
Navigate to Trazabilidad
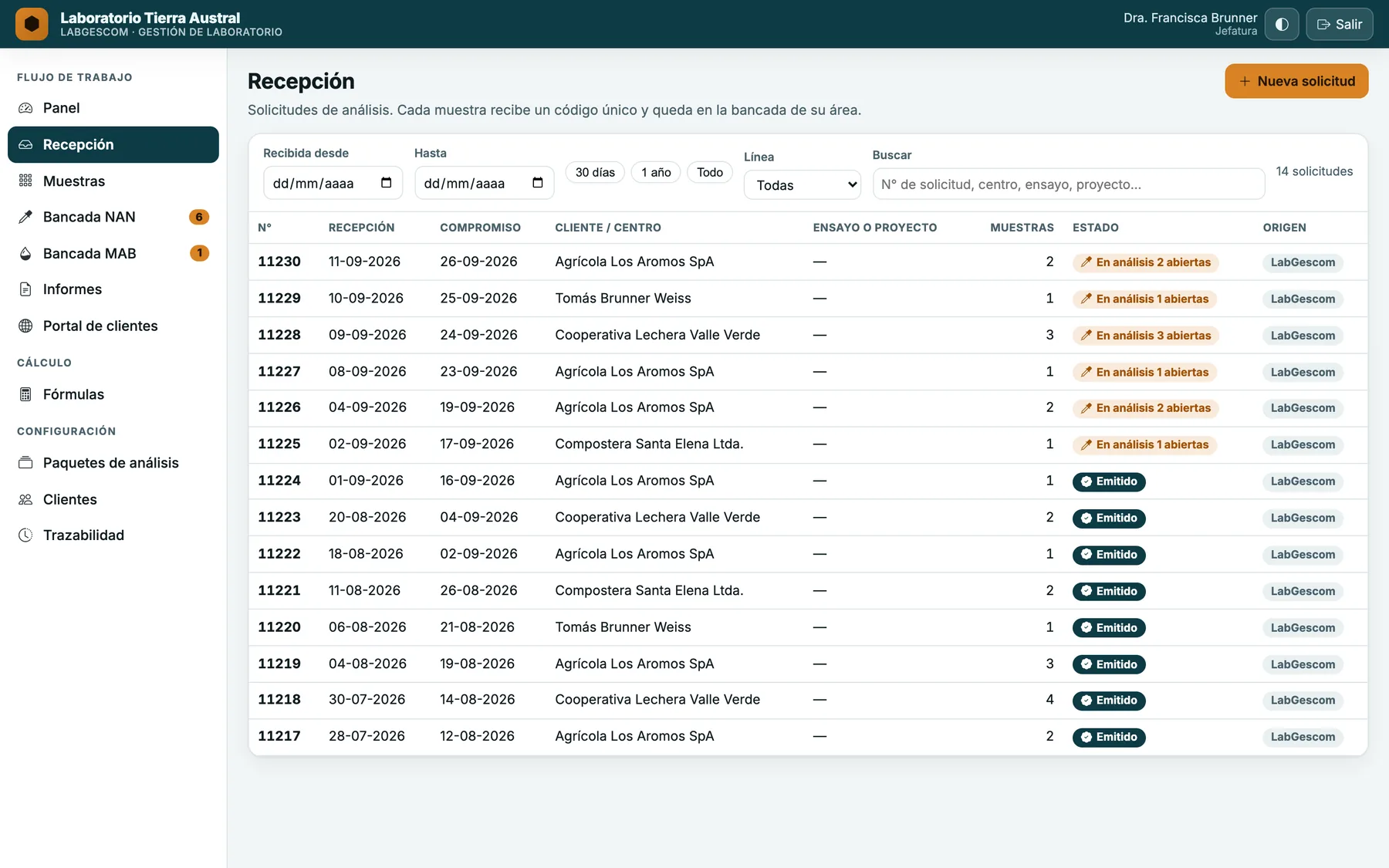(113, 535)
